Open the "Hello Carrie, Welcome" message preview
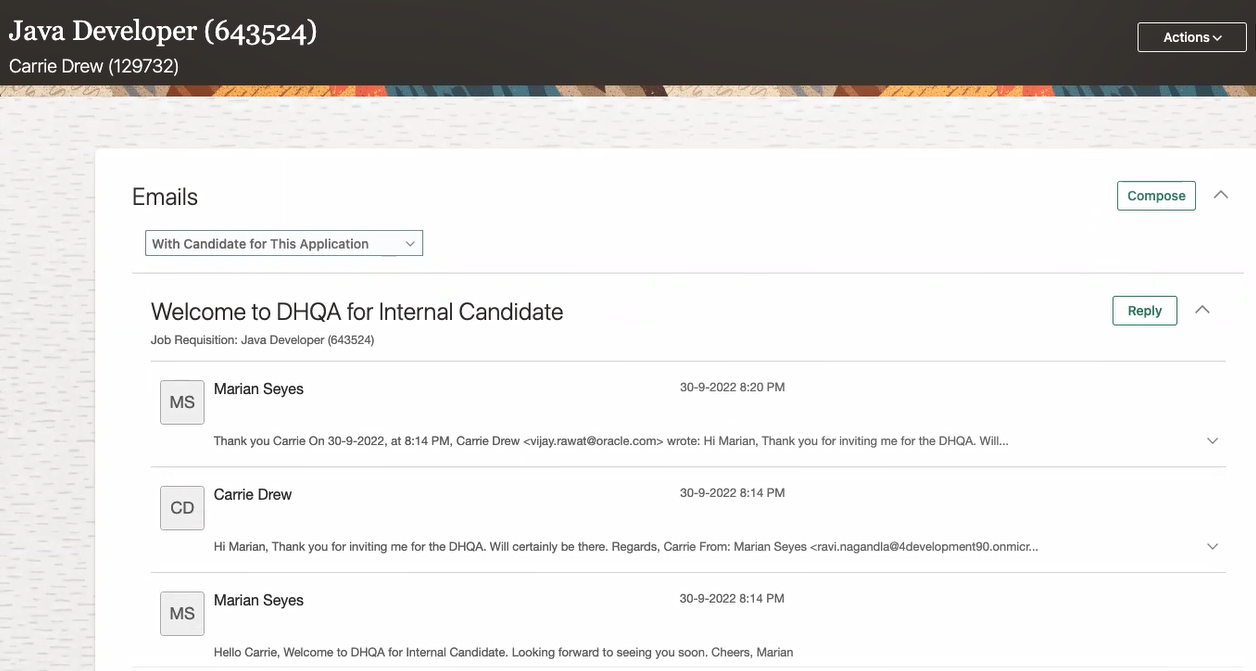1256x671 pixels. coord(503,652)
